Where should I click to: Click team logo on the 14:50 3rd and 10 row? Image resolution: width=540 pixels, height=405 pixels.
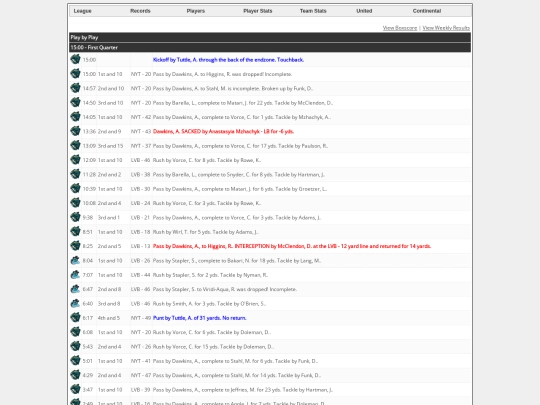tap(75, 102)
